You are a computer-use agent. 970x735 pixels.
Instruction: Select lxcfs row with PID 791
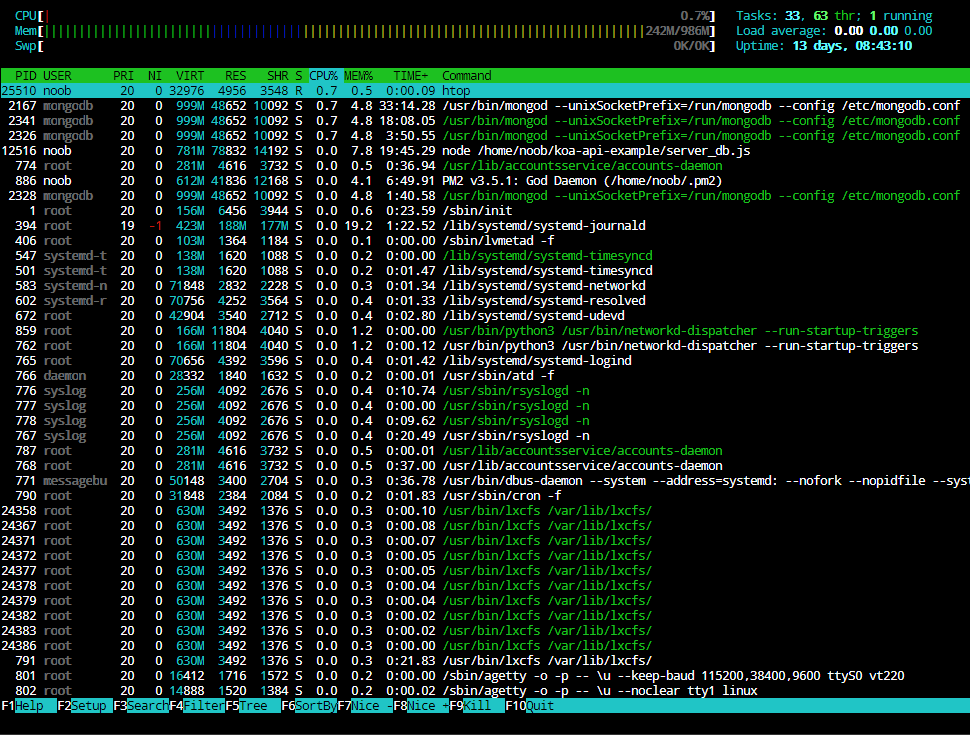[485, 661]
